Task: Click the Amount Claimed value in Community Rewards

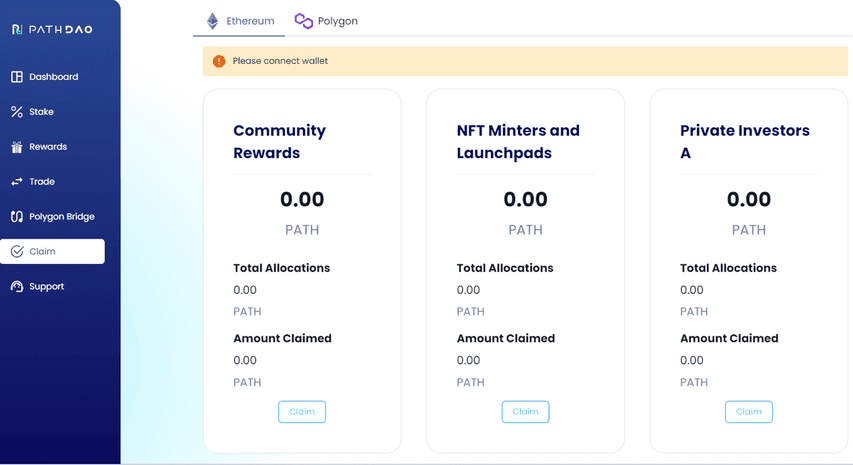Action: [245, 360]
